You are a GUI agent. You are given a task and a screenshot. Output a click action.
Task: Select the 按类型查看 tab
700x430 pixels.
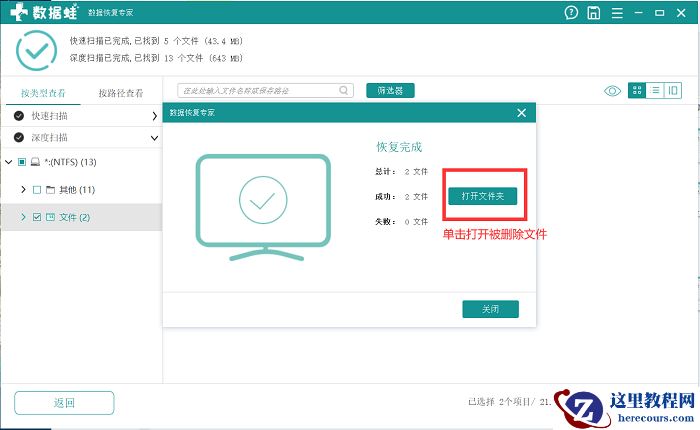[x=43, y=93]
